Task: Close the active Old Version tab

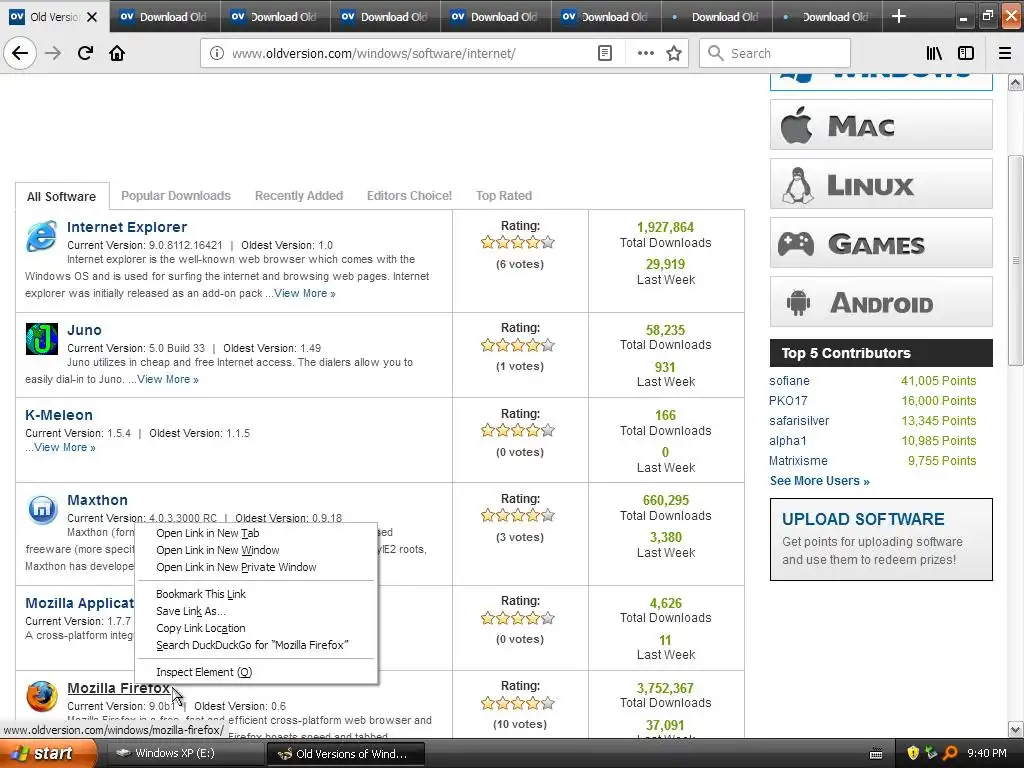Action: point(92,17)
